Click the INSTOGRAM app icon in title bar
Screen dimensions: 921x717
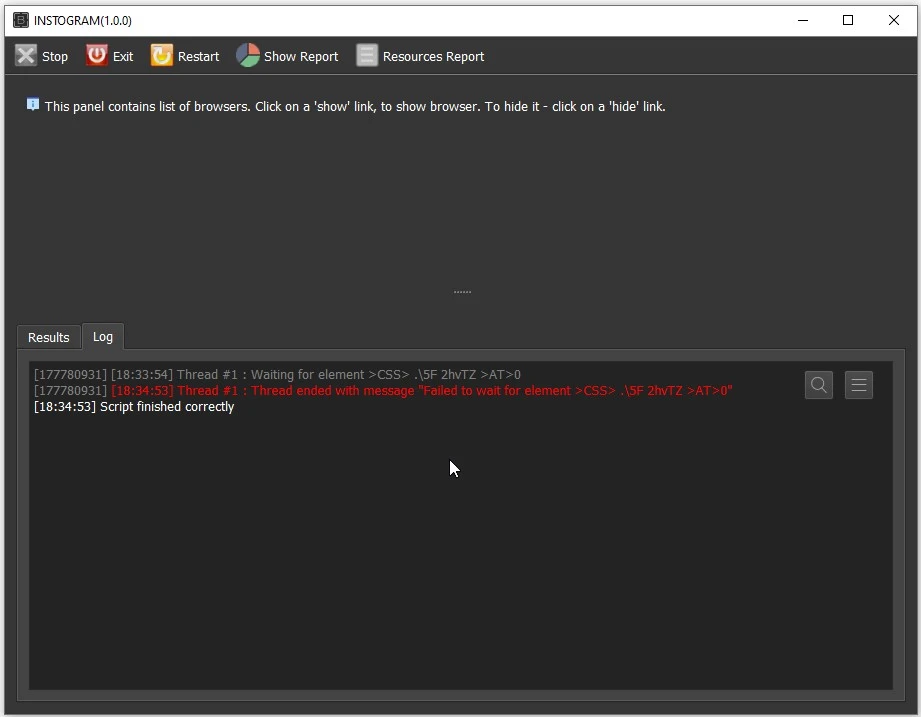pyautogui.click(x=21, y=21)
